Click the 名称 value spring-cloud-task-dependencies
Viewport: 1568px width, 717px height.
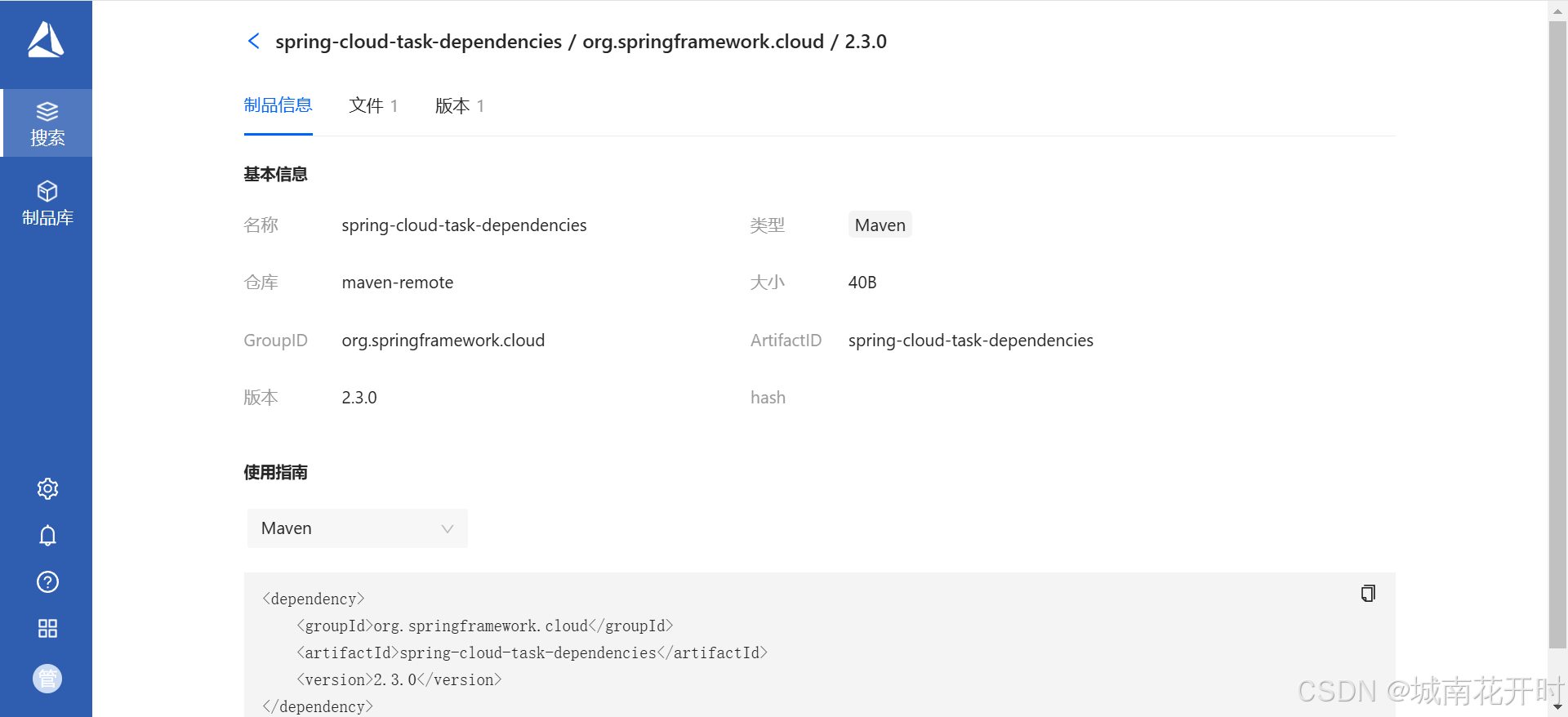coord(464,225)
